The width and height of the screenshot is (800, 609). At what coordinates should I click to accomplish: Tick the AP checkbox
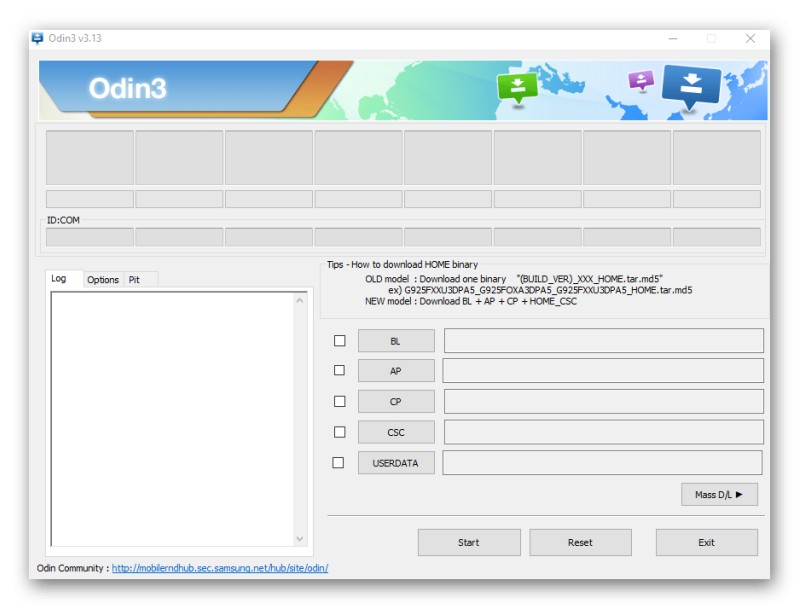coord(339,370)
